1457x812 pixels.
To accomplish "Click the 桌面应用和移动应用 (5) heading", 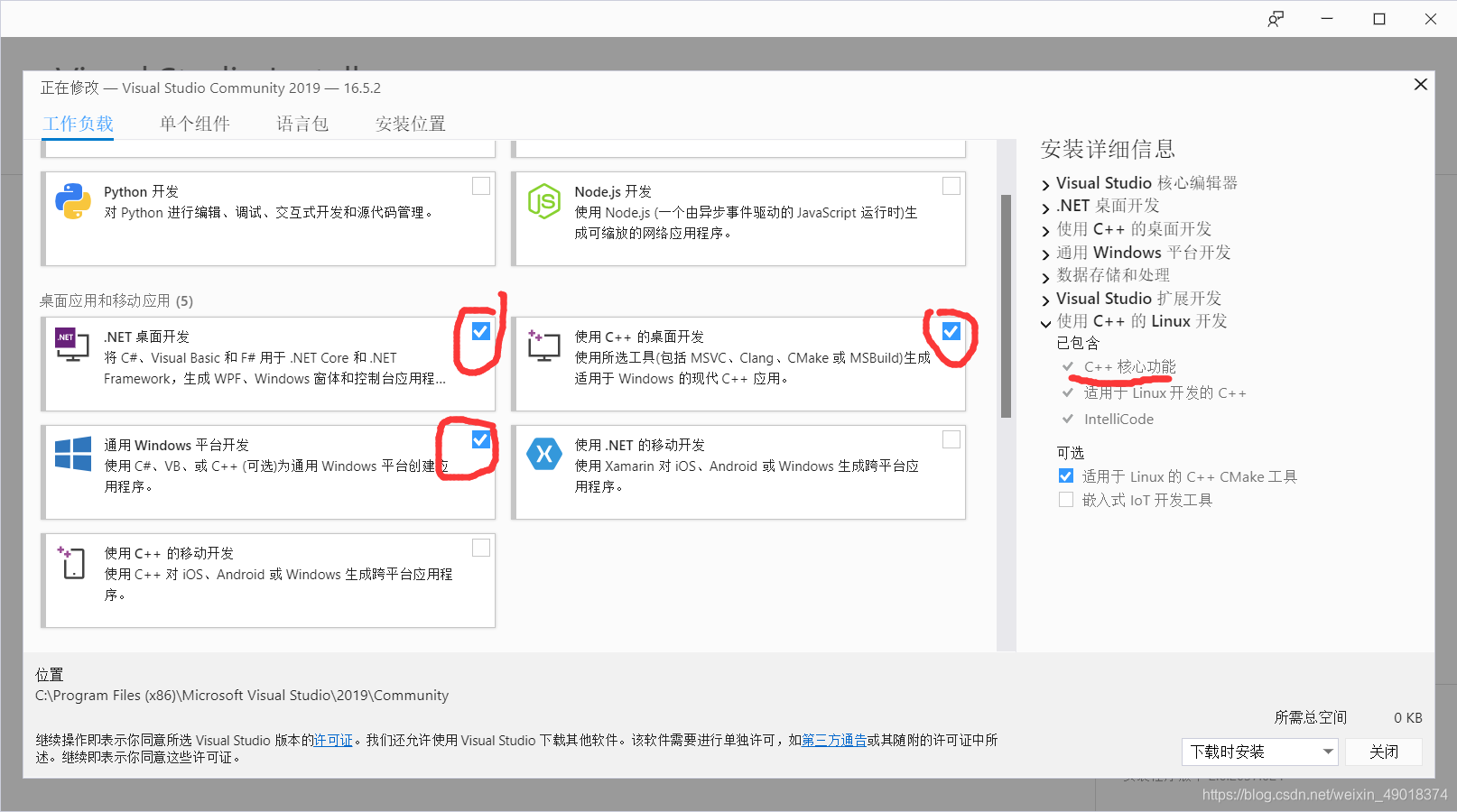I will click(x=116, y=300).
